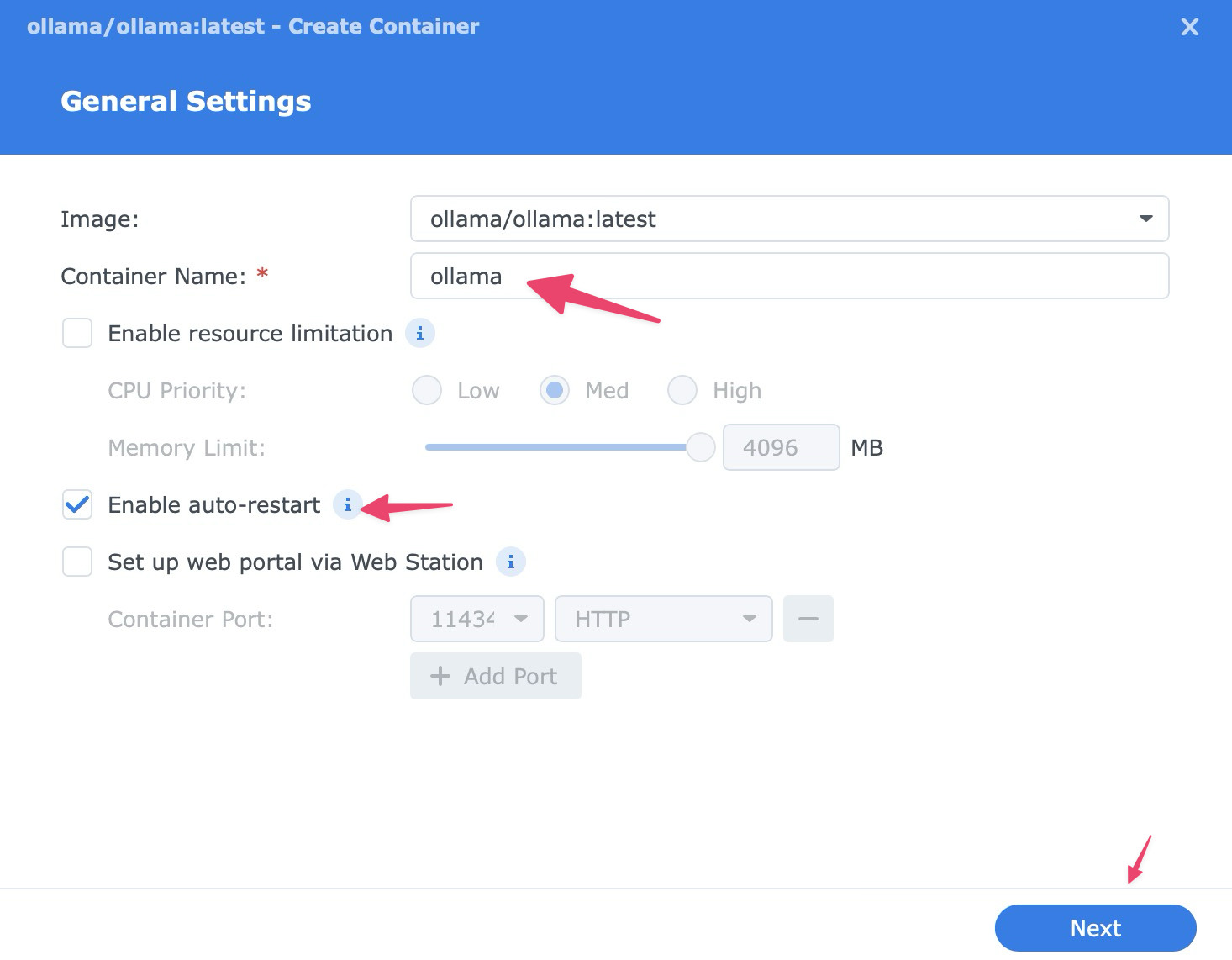
Task: Select Med CPU priority
Action: click(x=555, y=390)
